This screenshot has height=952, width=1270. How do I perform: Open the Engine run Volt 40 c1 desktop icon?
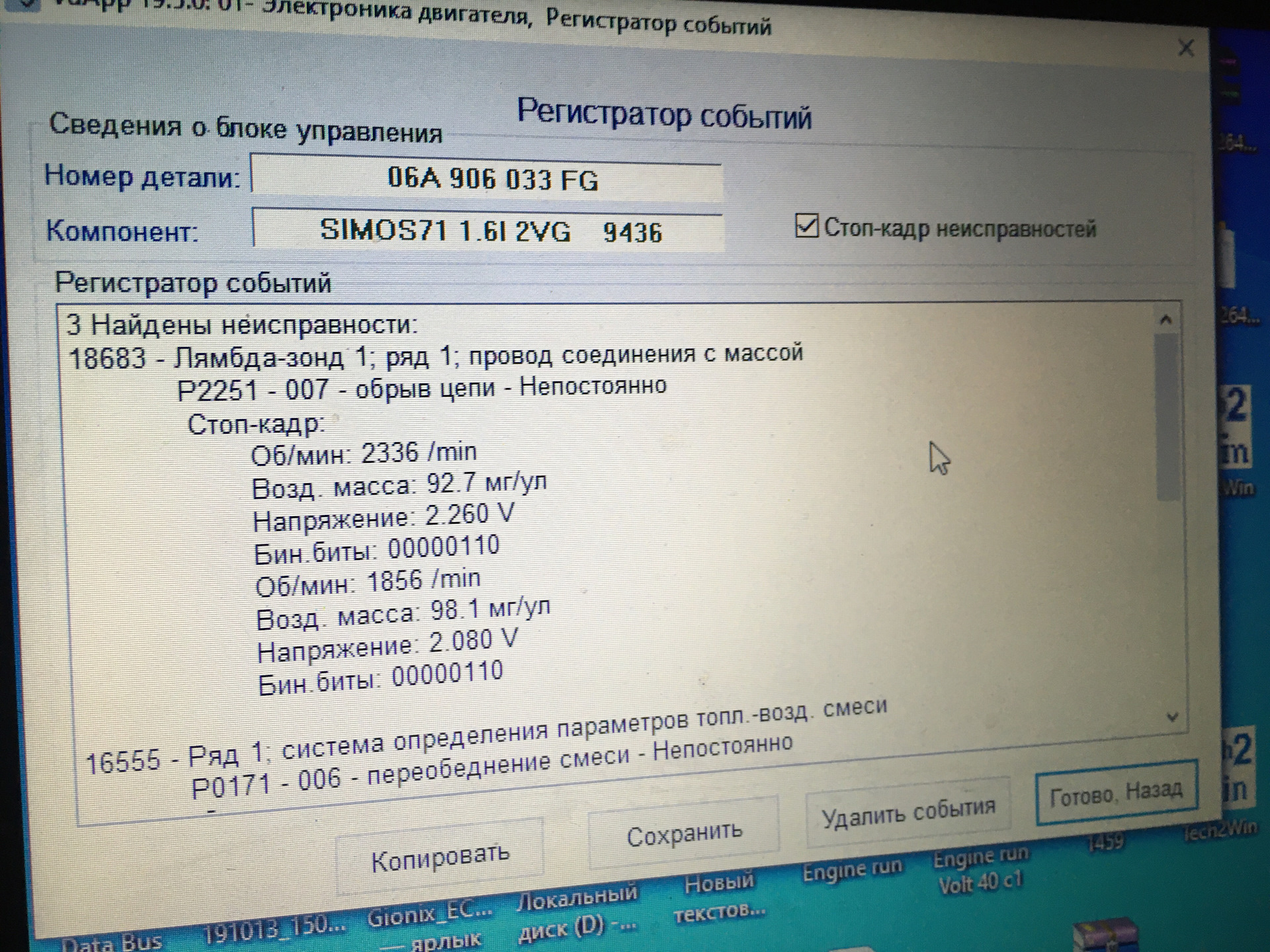(980, 869)
